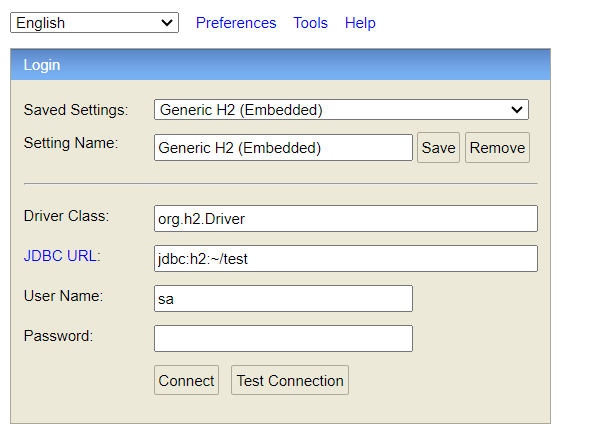Open the Preferences link
The height and width of the screenshot is (442, 602).
[x=236, y=23]
